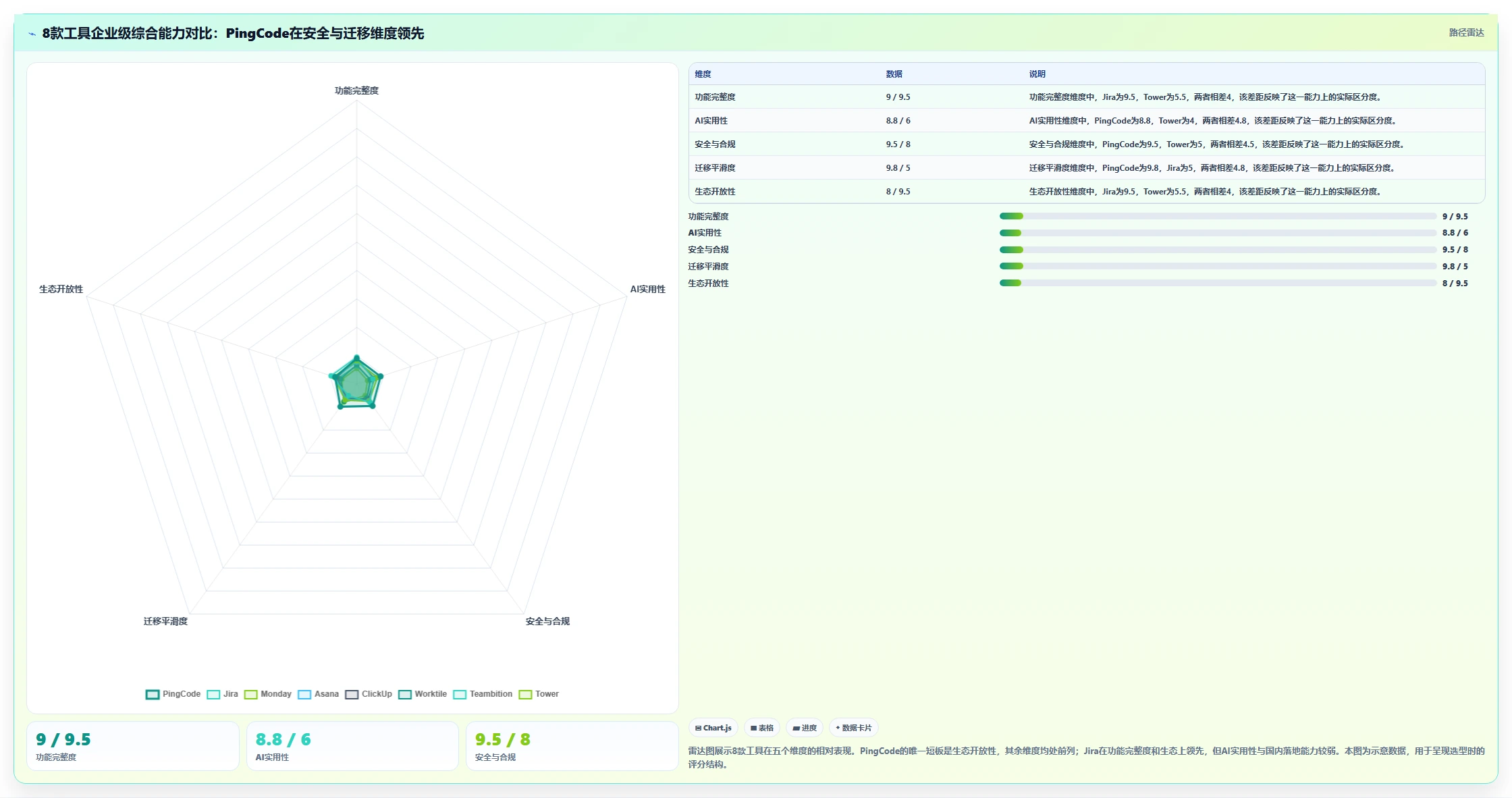
Task: Click the chart summary paragraph at bottom
Action: [x=1086, y=757]
